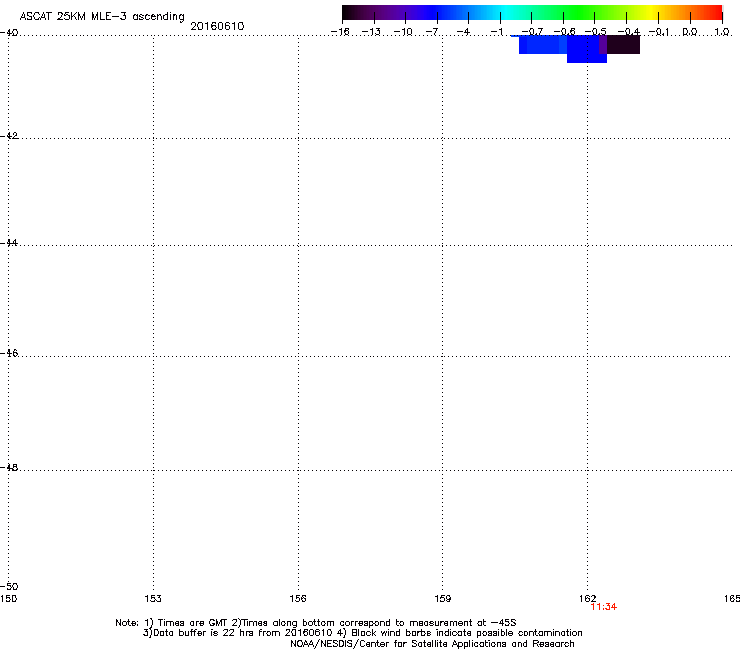Select the date label 20160610
Image resolution: width=740 pixels, height=650 pixels.
pyautogui.click(x=217, y=26)
